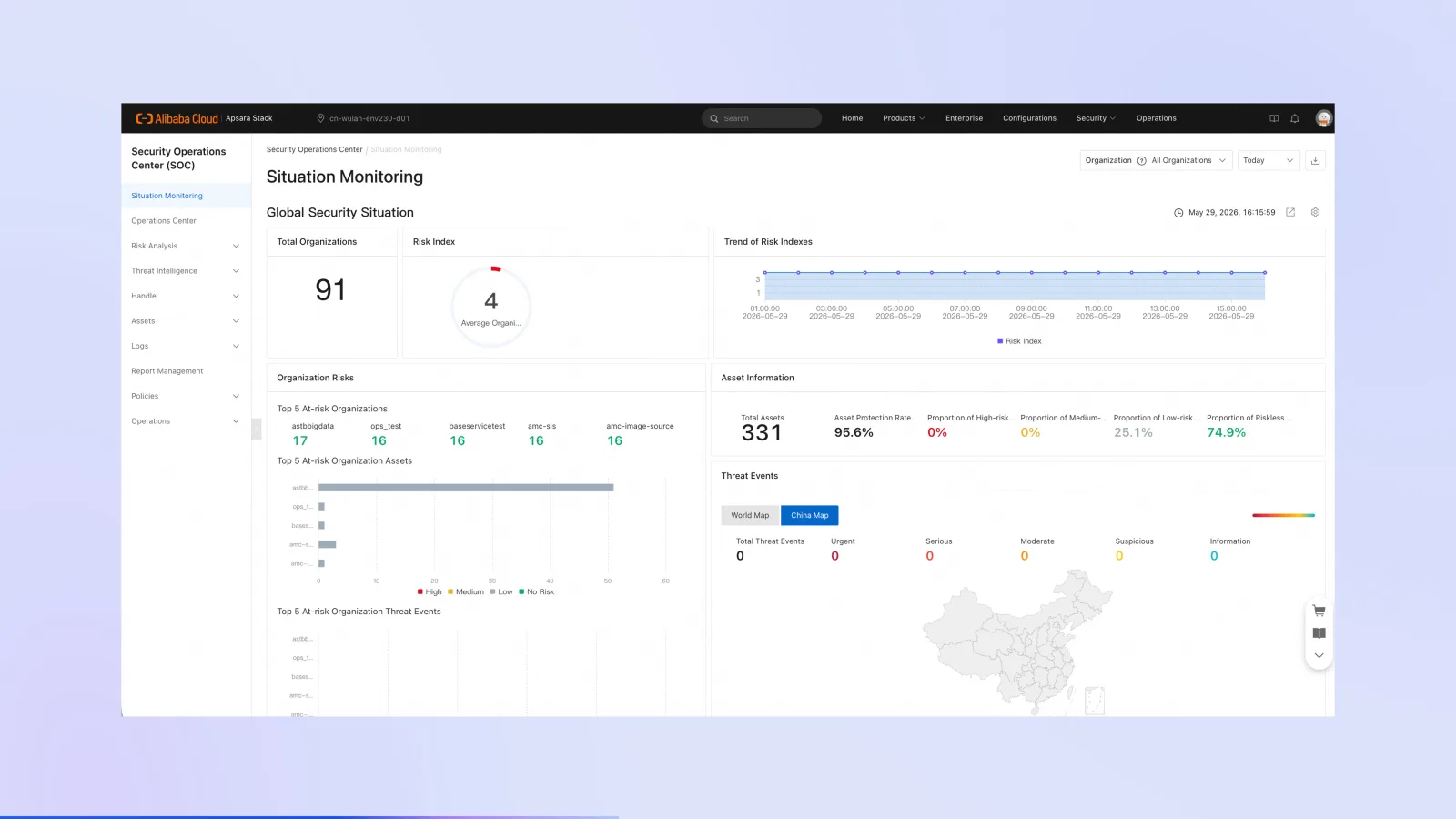Toggle the Low legend in the assets chart
The height and width of the screenshot is (819, 1456).
501,591
